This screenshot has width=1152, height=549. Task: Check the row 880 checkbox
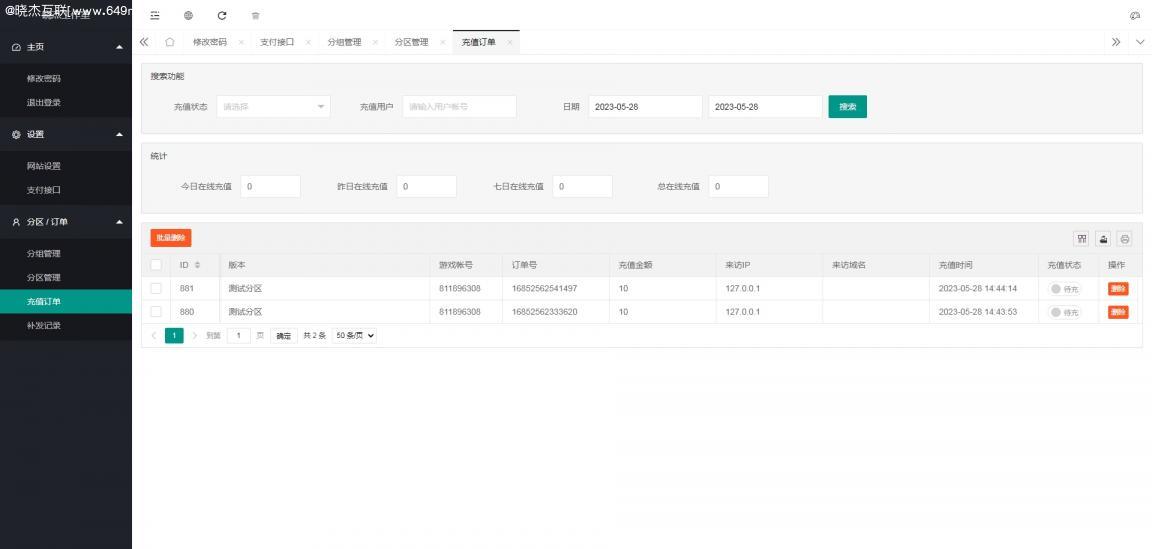pos(156,312)
